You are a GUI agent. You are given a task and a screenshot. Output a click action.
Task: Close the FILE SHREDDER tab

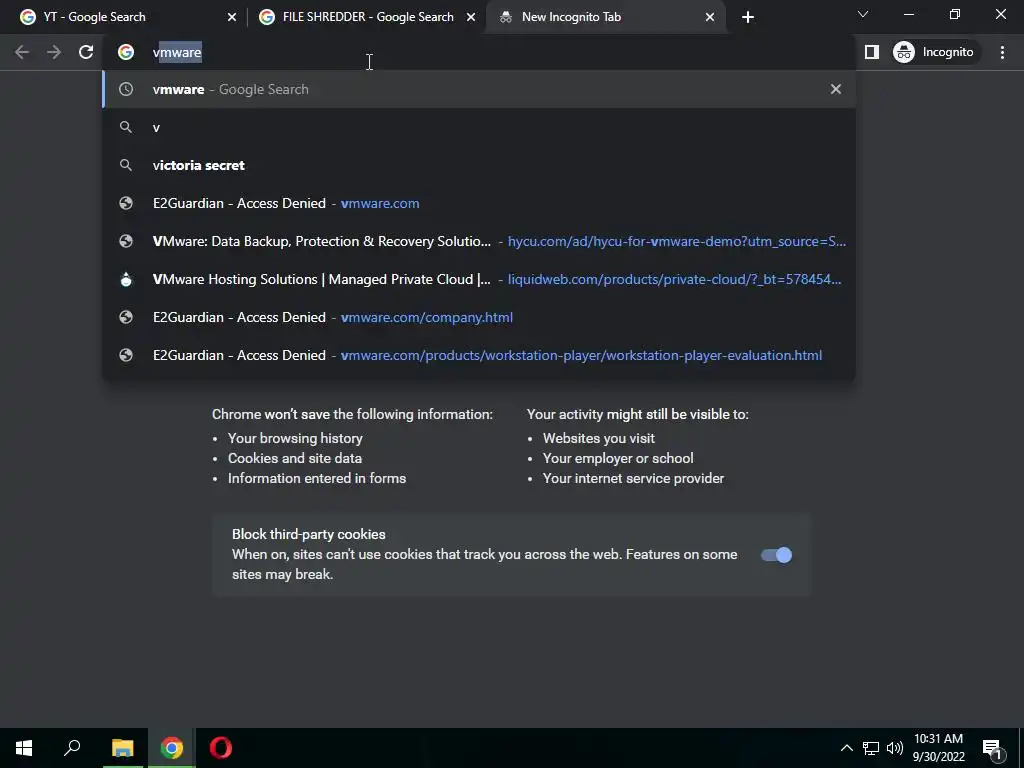471,18
